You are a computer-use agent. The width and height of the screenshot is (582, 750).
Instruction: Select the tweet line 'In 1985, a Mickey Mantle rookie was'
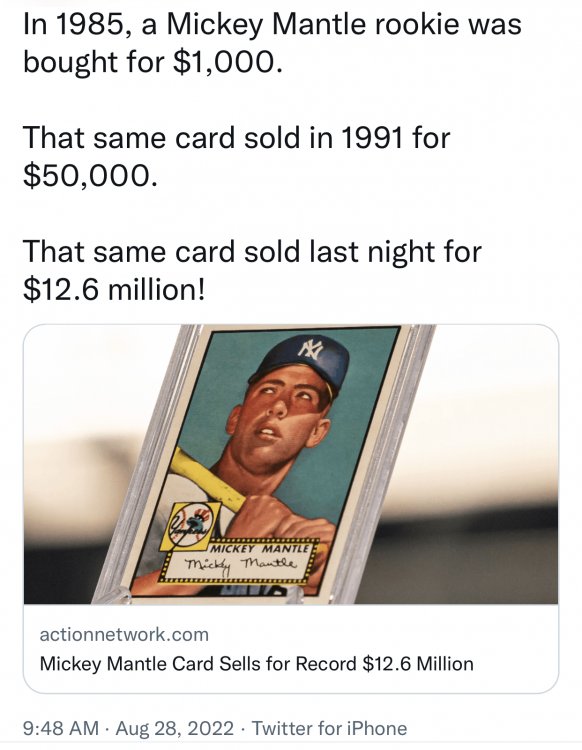point(272,24)
